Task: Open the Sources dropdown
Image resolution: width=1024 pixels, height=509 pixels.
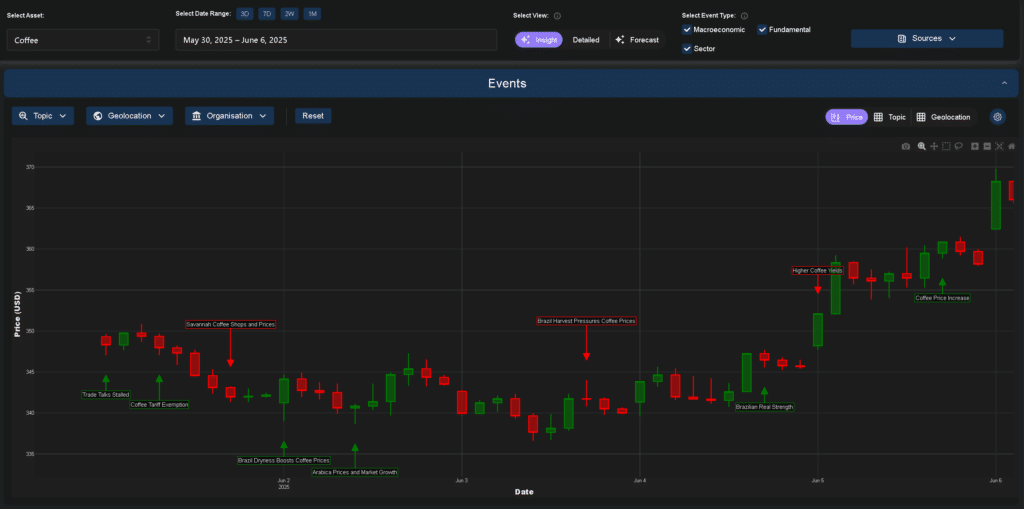Action: tap(927, 39)
